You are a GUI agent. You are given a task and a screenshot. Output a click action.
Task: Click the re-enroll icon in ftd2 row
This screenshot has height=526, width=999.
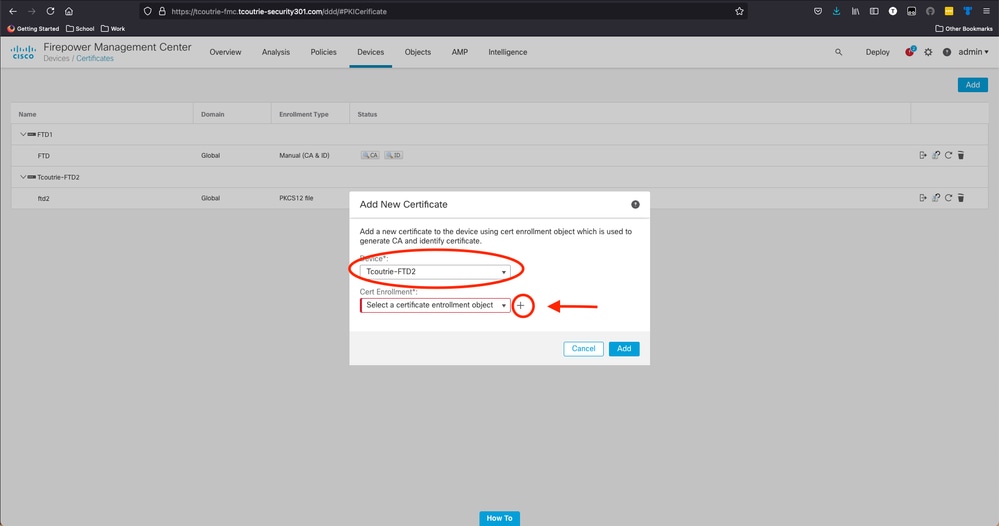pos(936,198)
